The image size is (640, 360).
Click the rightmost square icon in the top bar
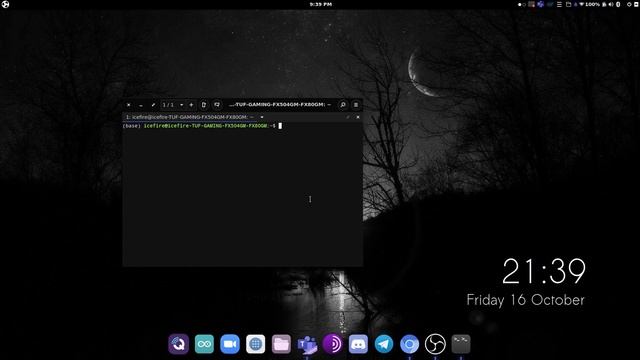[x=635, y=4]
